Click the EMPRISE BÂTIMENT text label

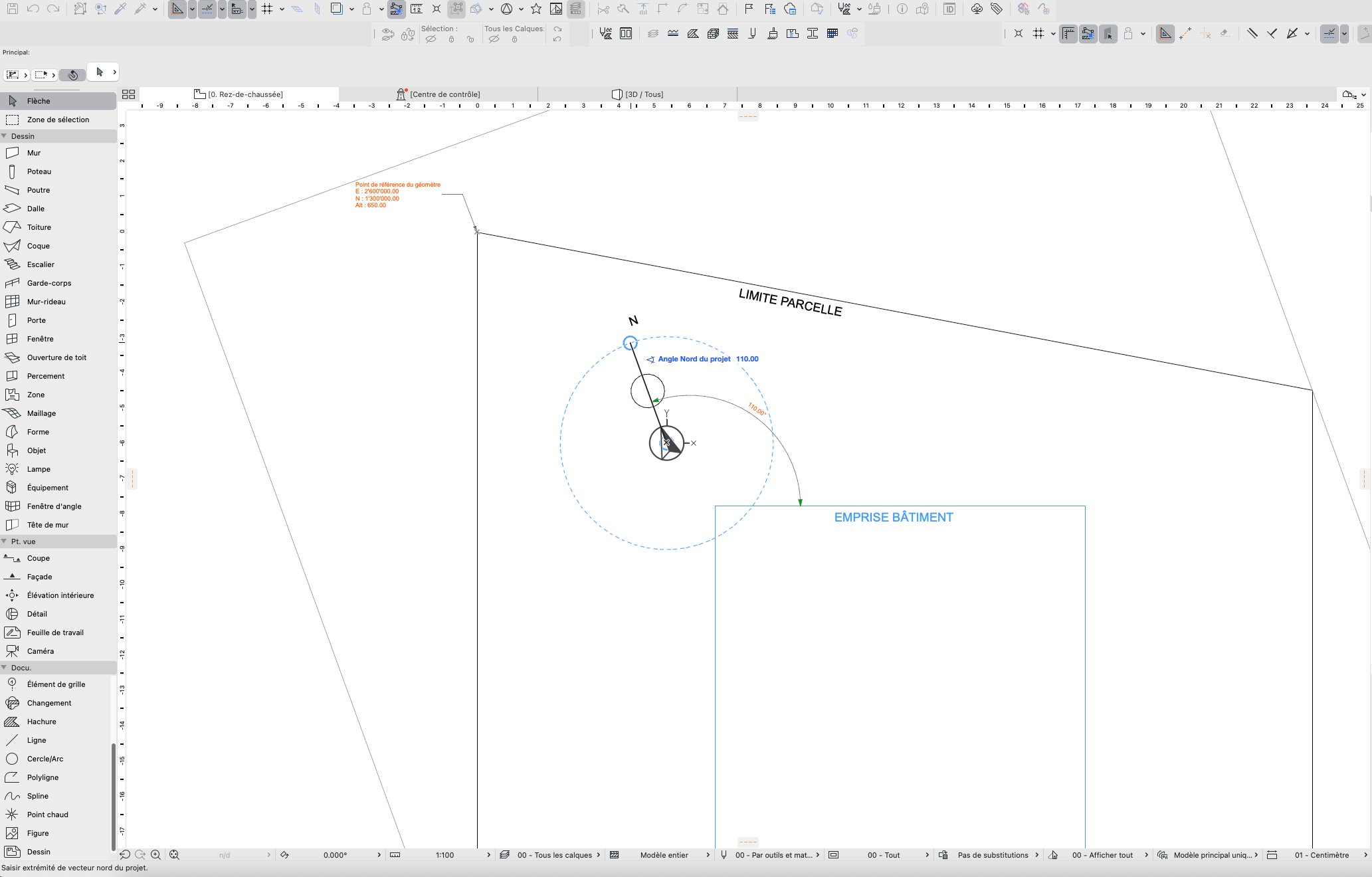tap(894, 518)
